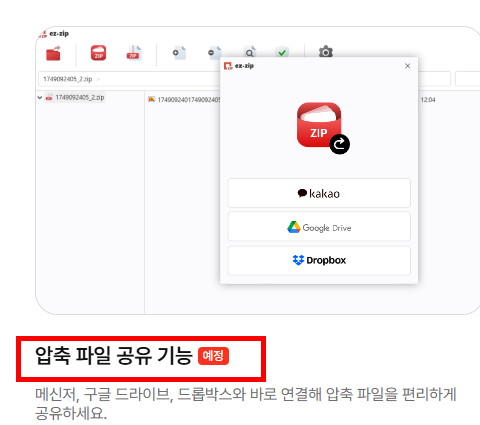
Task: Click the 압축 파일 공유 기능 heading
Action: (114, 355)
